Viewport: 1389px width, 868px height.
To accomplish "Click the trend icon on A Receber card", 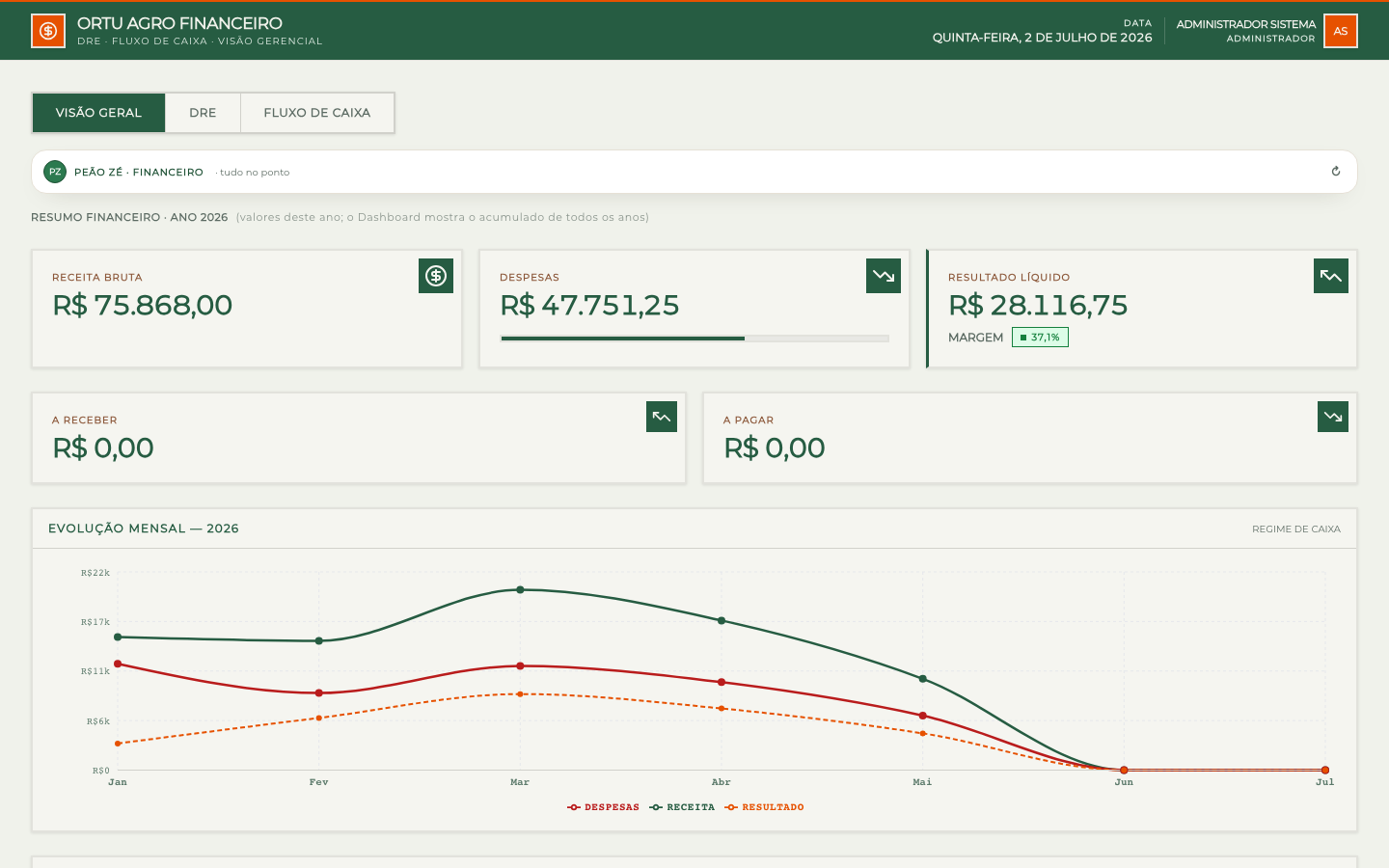I will pyautogui.click(x=662, y=417).
